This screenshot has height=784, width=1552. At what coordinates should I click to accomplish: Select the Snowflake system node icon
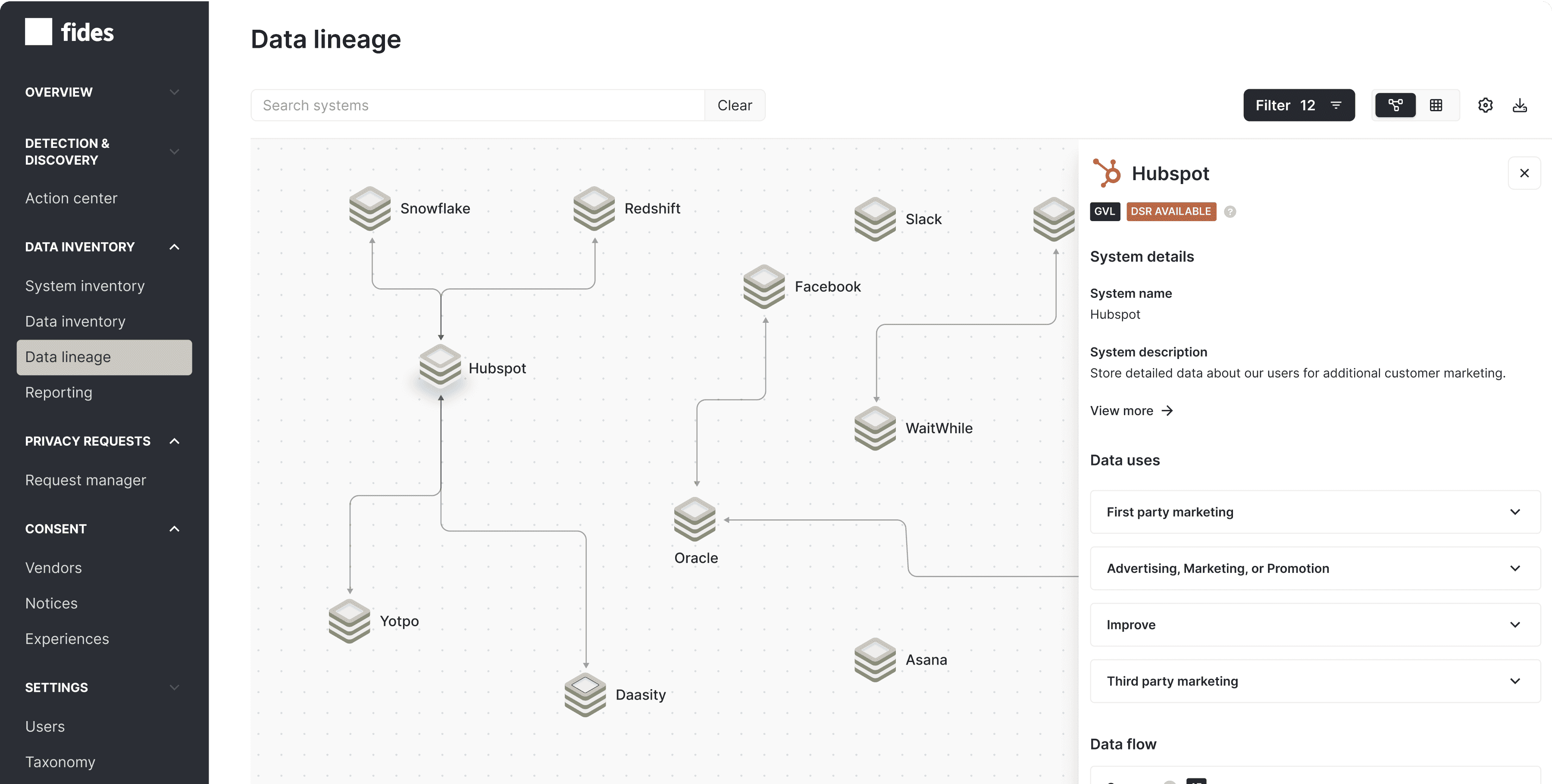(370, 208)
